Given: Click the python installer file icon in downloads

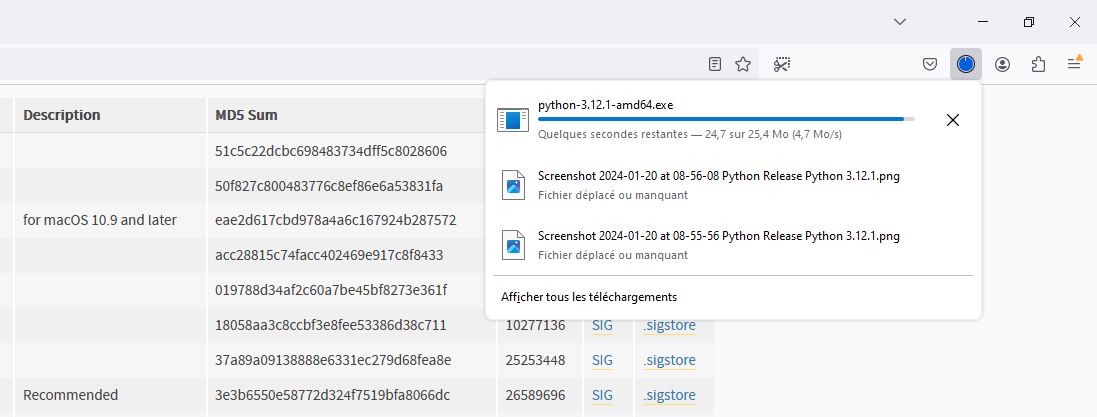Looking at the screenshot, I should click(513, 120).
